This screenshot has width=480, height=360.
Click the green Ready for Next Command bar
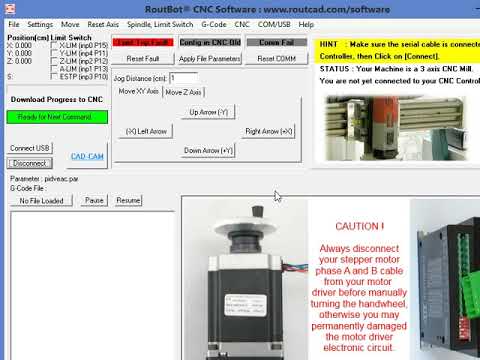57,117
